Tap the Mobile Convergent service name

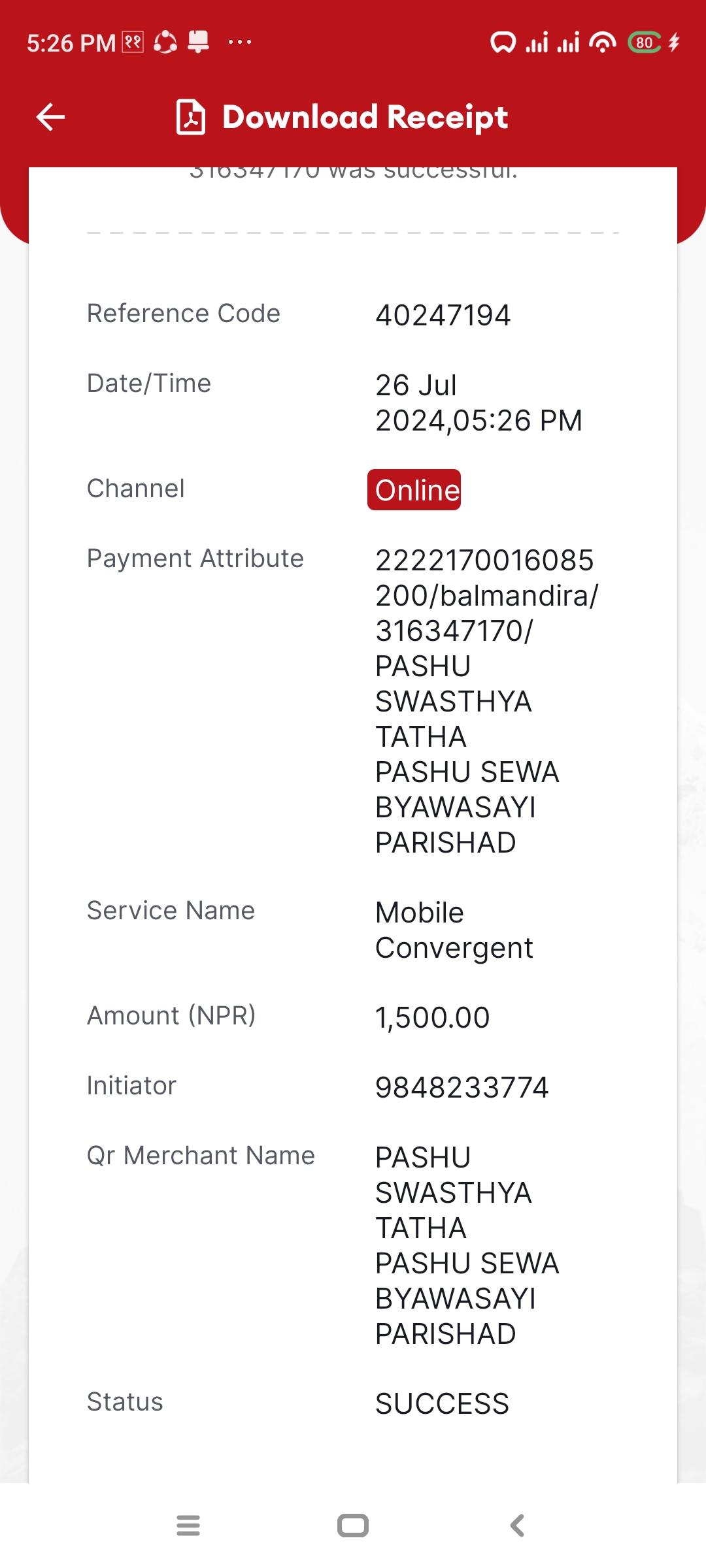pos(454,930)
